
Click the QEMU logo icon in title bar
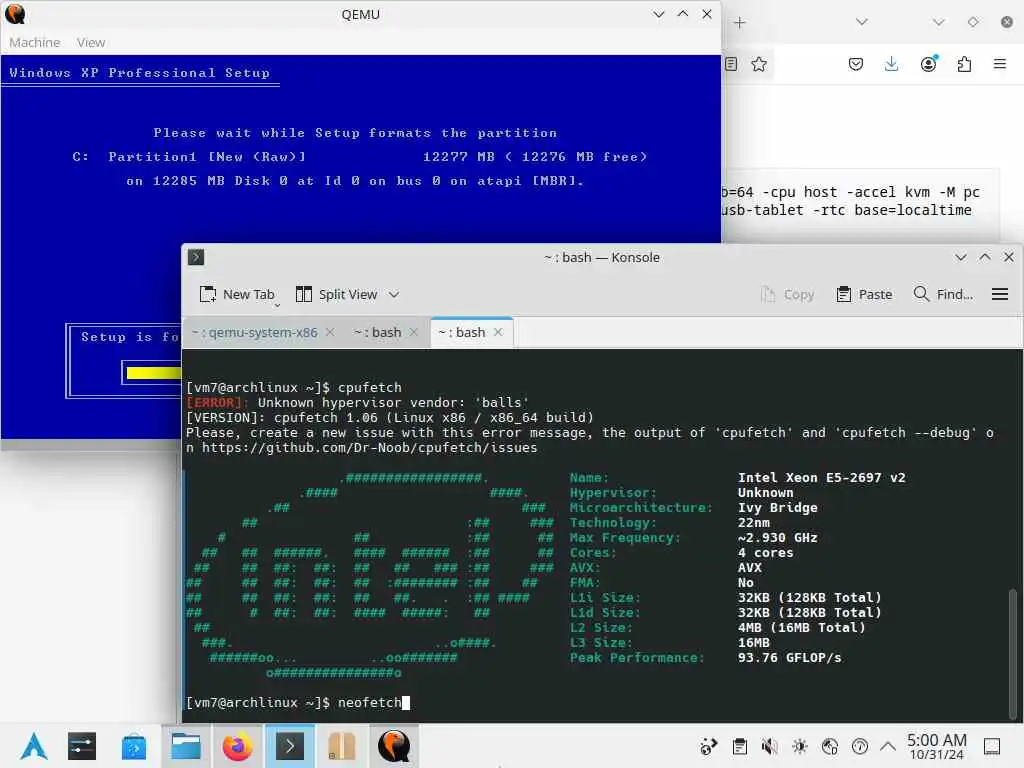tap(15, 14)
